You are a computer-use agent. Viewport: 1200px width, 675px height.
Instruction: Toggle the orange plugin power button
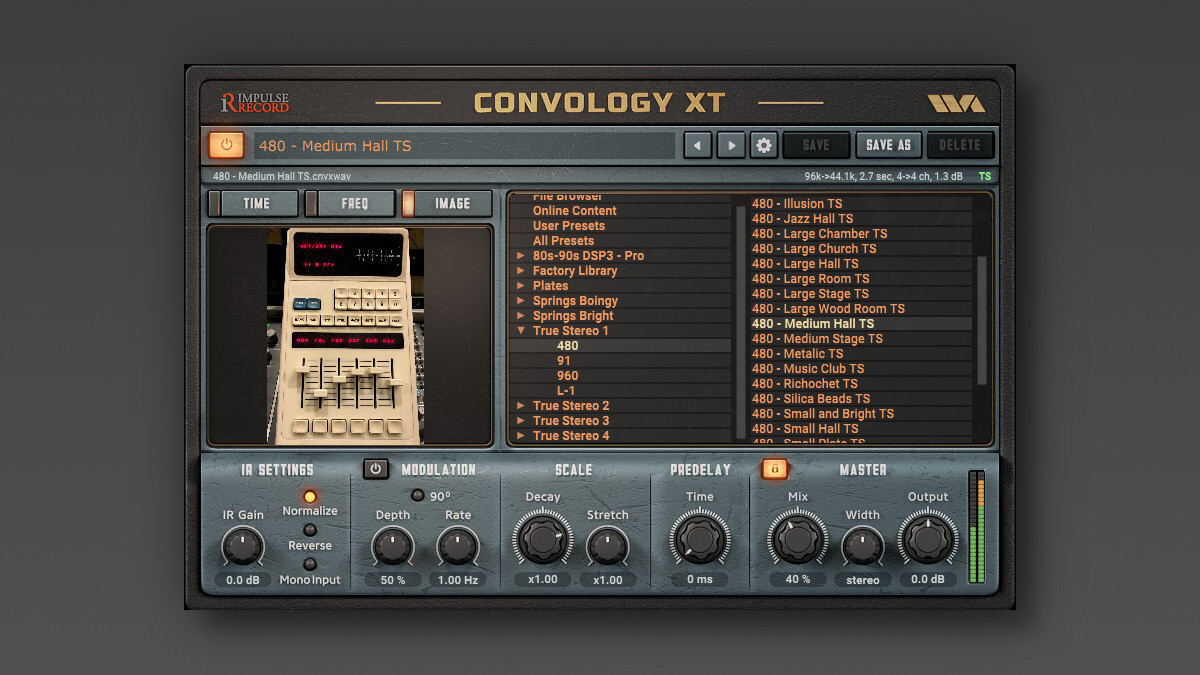[x=226, y=145]
